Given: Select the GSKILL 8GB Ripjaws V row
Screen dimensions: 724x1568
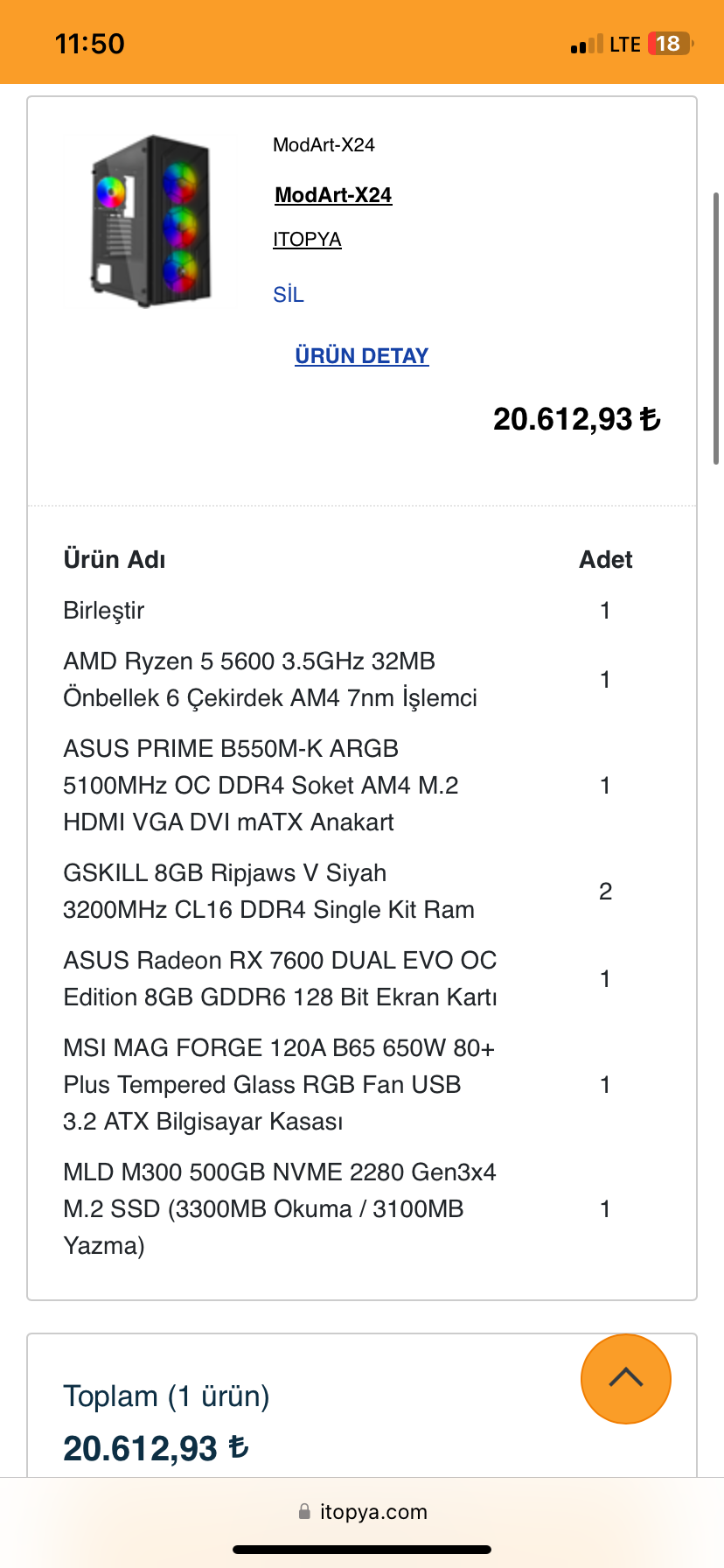Looking at the screenshot, I should click(268, 892).
